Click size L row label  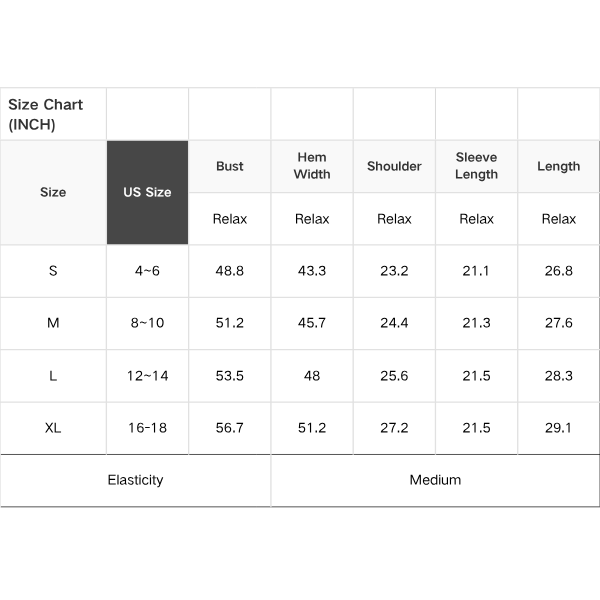tap(53, 376)
